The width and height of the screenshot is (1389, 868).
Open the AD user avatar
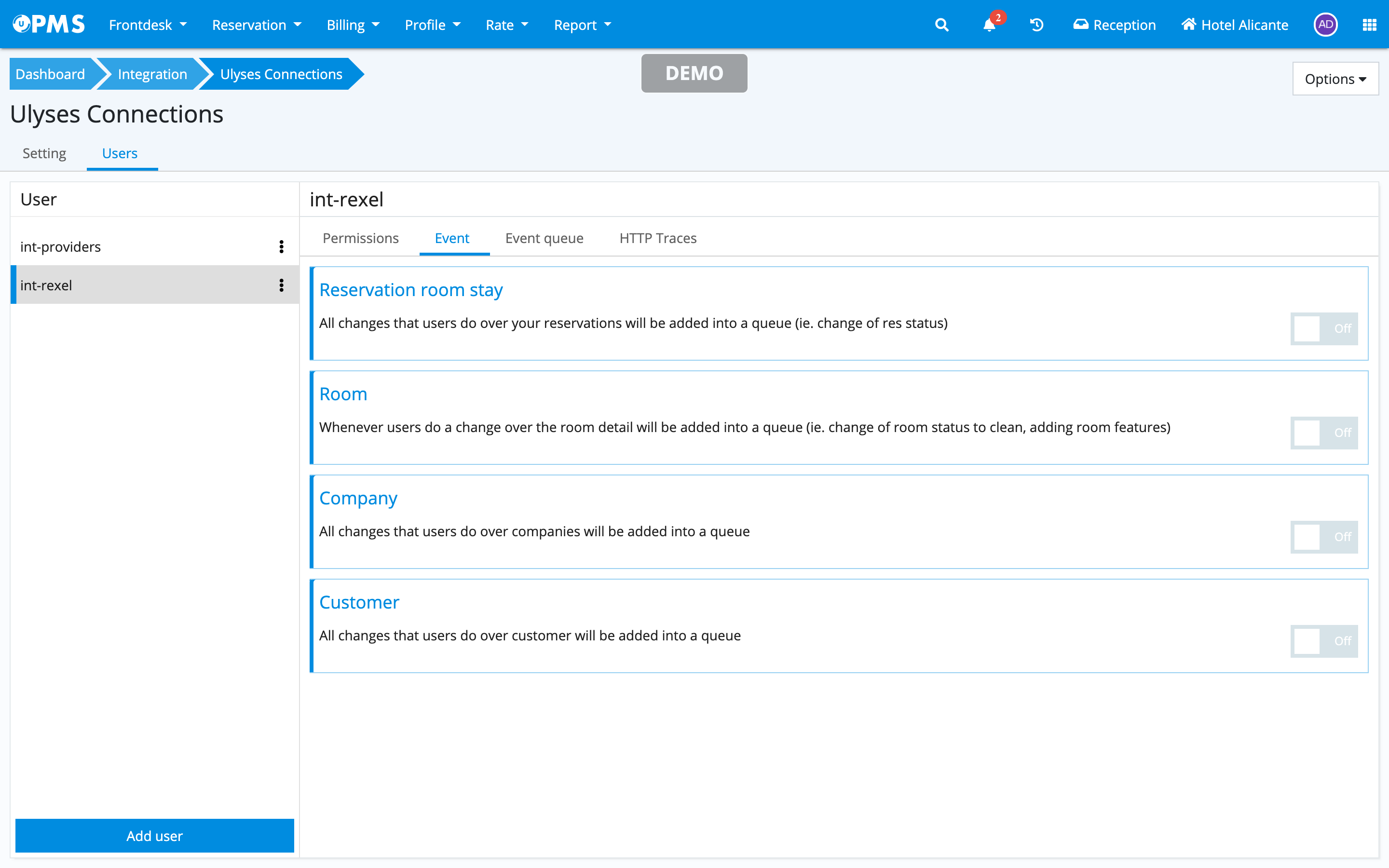tap(1325, 25)
